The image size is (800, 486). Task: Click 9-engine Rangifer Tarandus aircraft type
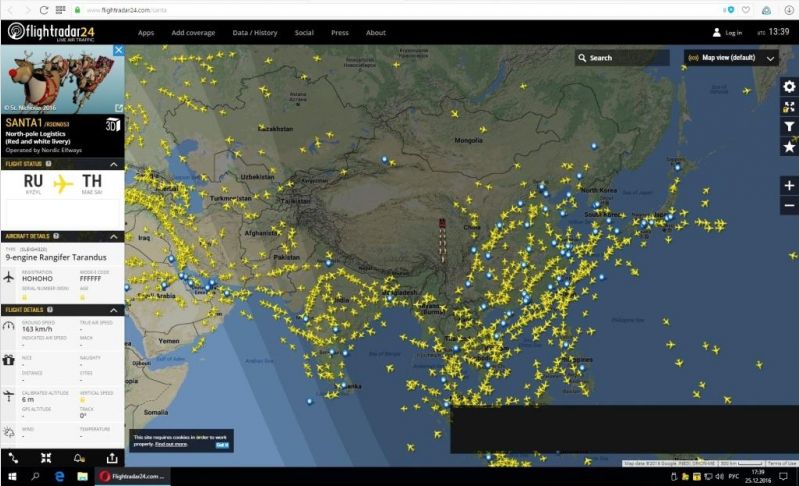[56, 258]
